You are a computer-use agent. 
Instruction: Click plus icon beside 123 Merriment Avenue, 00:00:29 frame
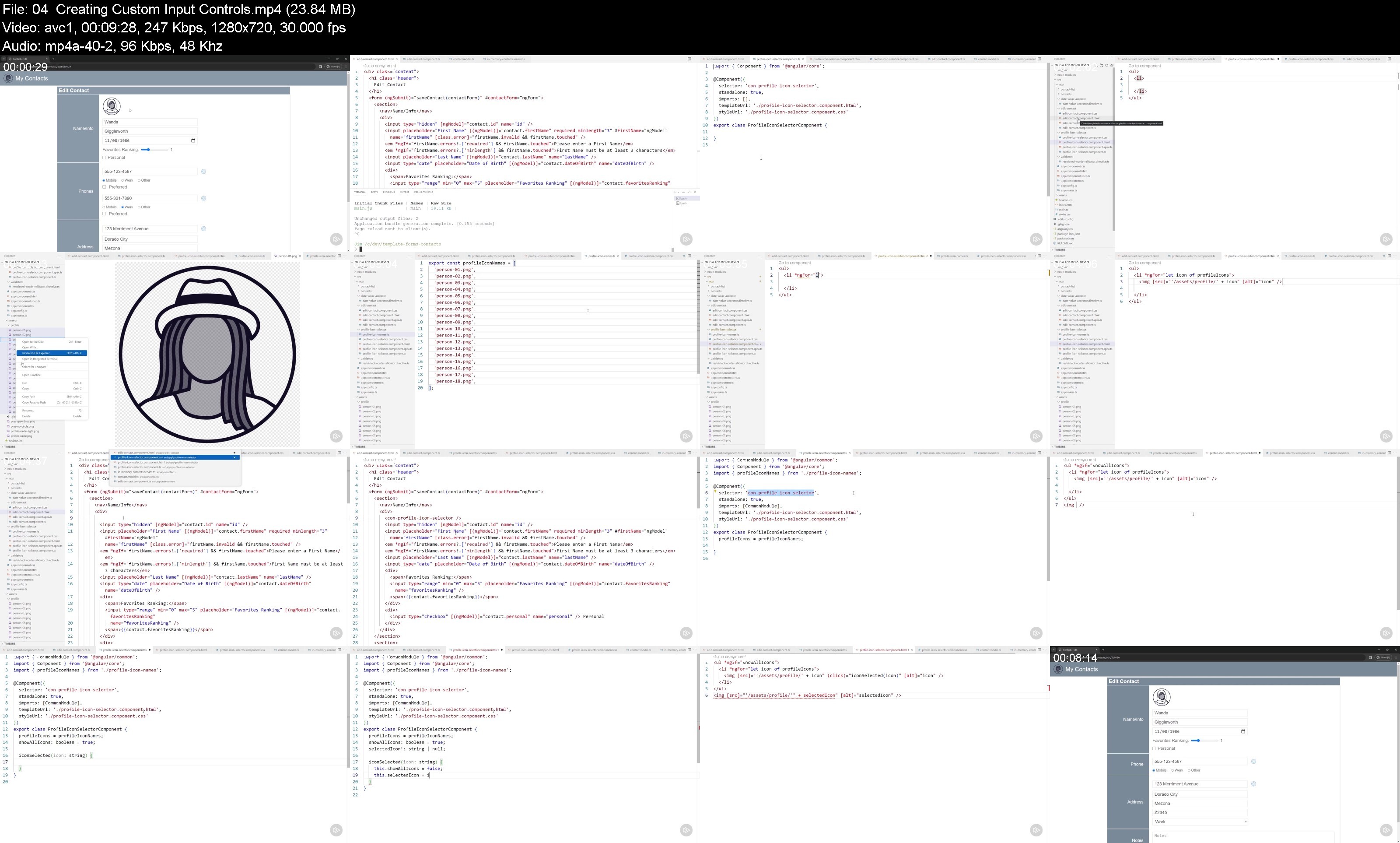click(x=204, y=228)
